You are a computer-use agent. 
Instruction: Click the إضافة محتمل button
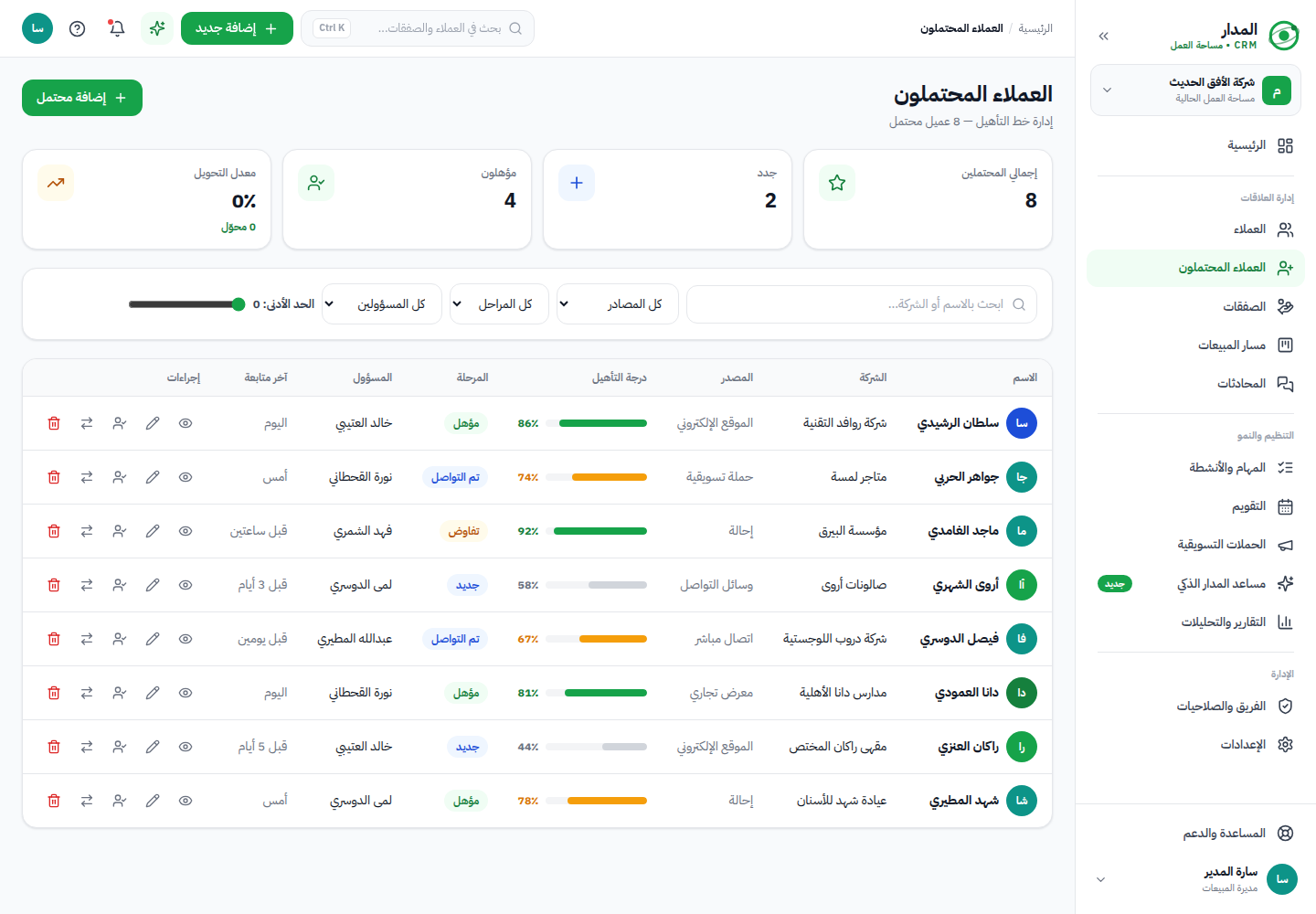[x=82, y=98]
